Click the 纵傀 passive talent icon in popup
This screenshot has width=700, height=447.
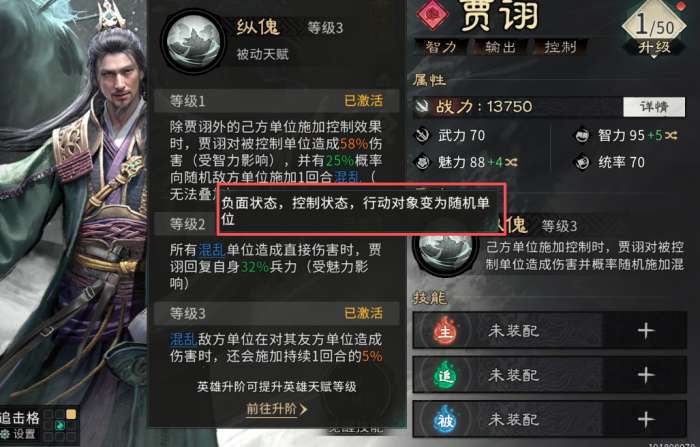193,42
